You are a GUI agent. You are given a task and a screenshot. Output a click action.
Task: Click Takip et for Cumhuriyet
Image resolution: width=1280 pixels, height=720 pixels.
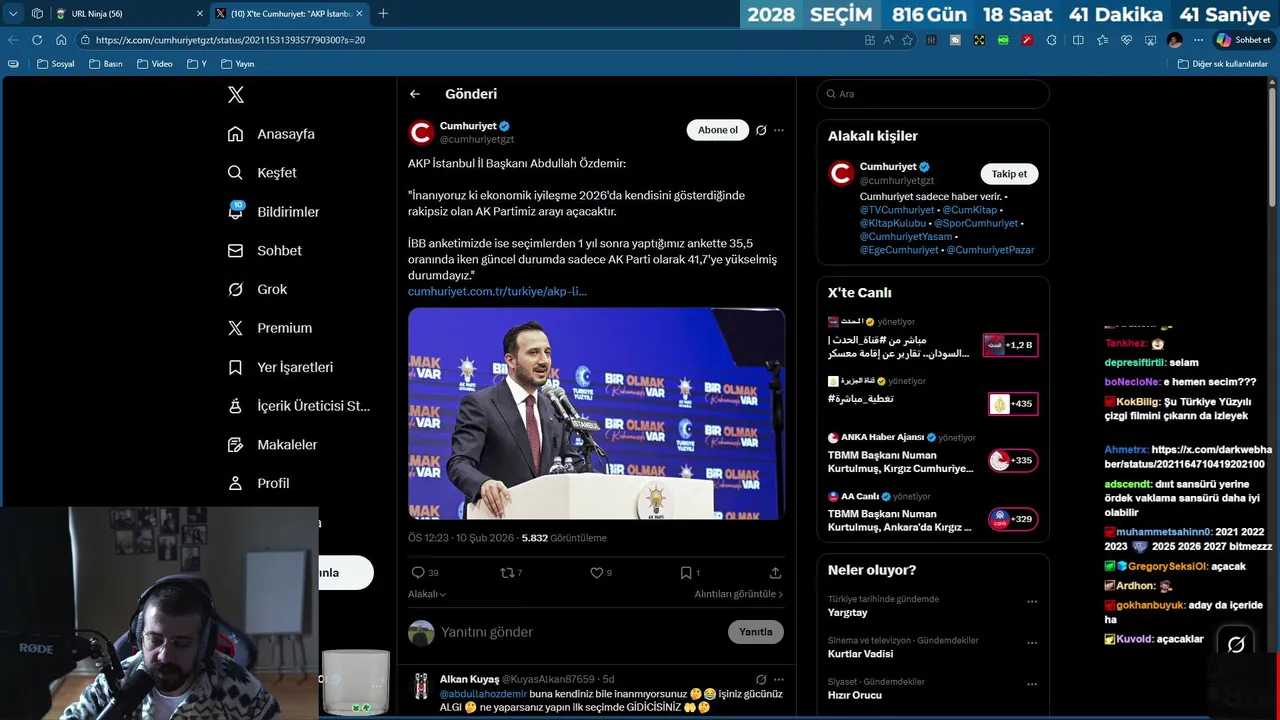tap(1009, 174)
